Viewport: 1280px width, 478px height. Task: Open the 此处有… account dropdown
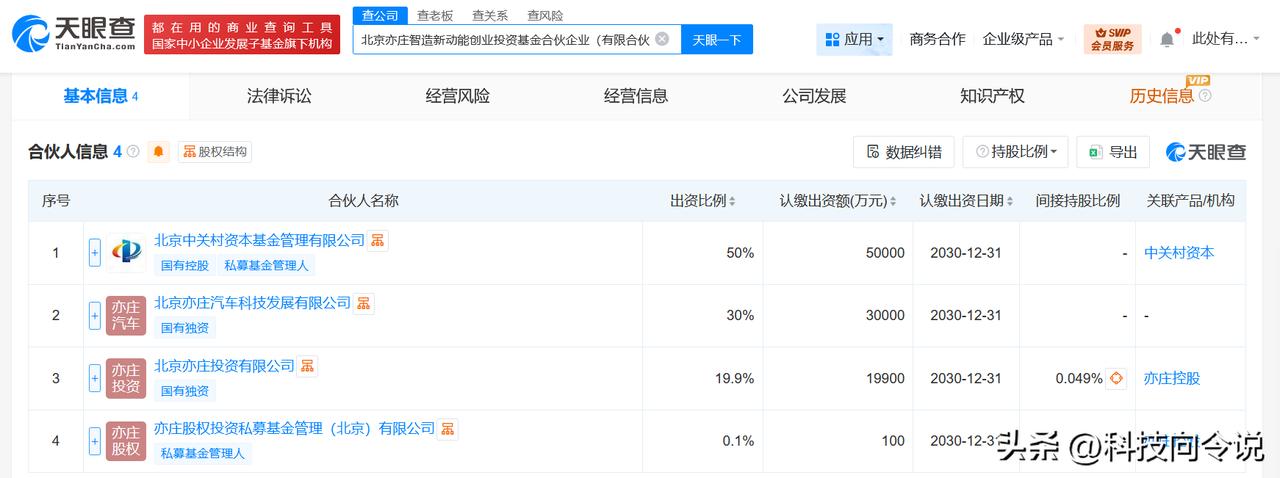click(x=1228, y=39)
